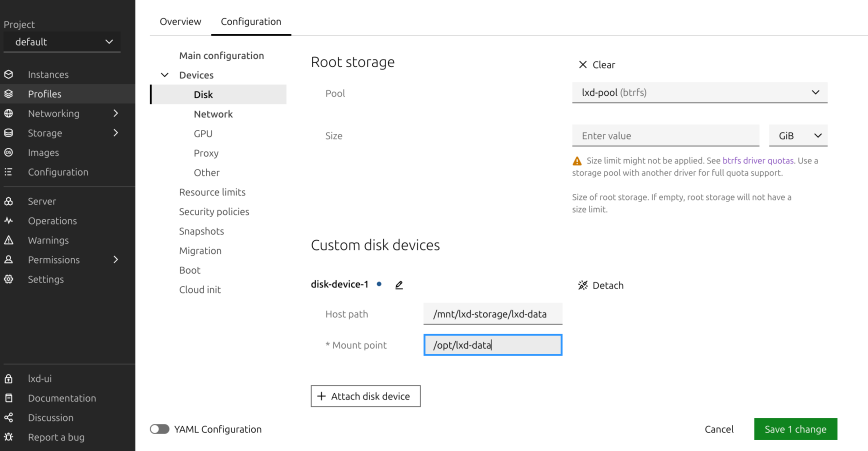Open the lxd-pool (btrfs) pool dropdown
Viewport: 868px width, 451px height.
pos(699,93)
